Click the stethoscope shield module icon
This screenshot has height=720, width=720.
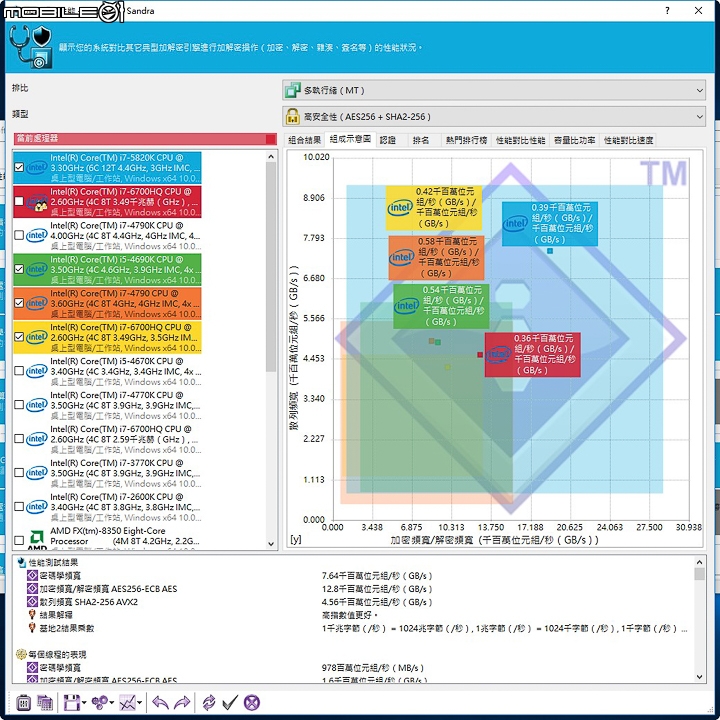click(x=31, y=47)
